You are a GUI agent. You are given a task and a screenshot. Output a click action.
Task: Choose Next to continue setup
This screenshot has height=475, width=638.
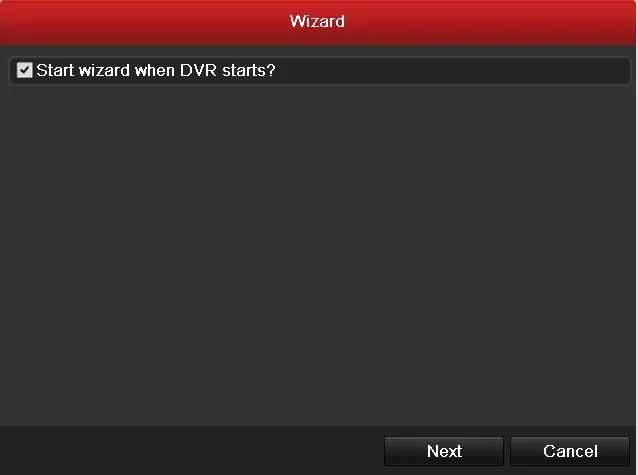pyautogui.click(x=444, y=451)
